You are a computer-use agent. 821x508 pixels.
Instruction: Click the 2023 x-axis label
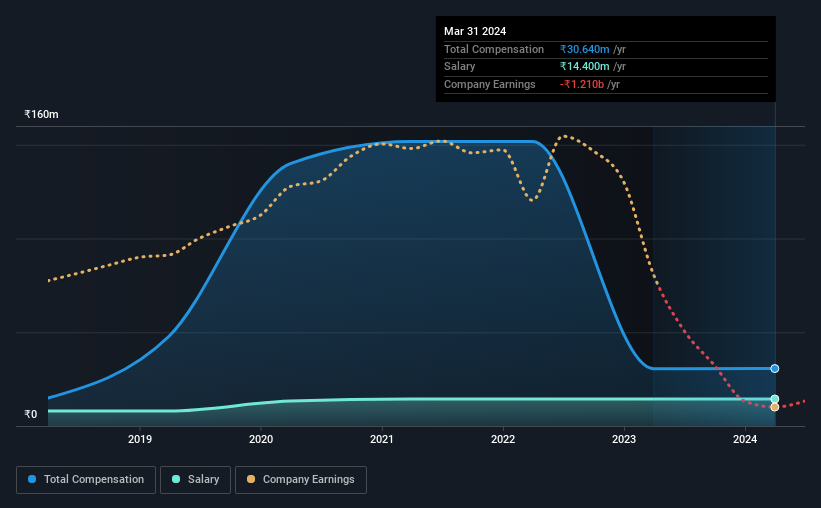tap(624, 439)
